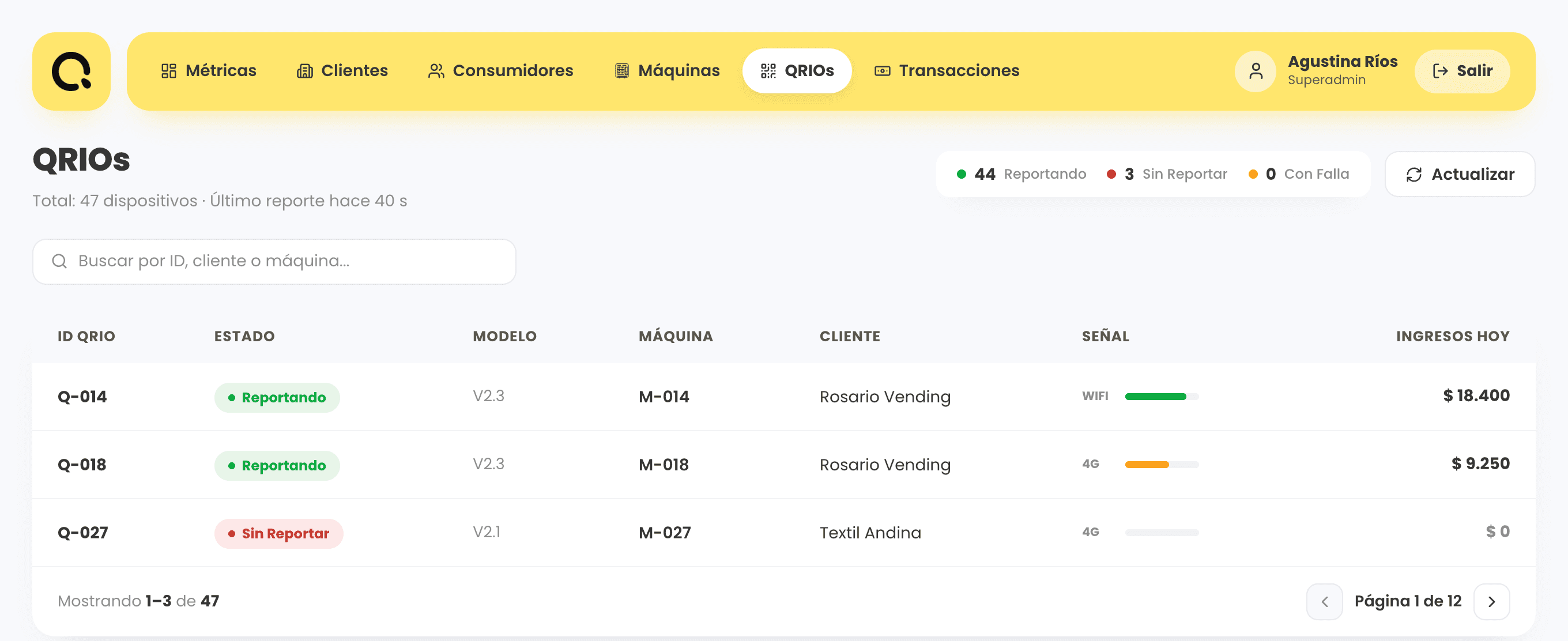
Task: Select the QRIOs tab
Action: pyautogui.click(x=797, y=70)
